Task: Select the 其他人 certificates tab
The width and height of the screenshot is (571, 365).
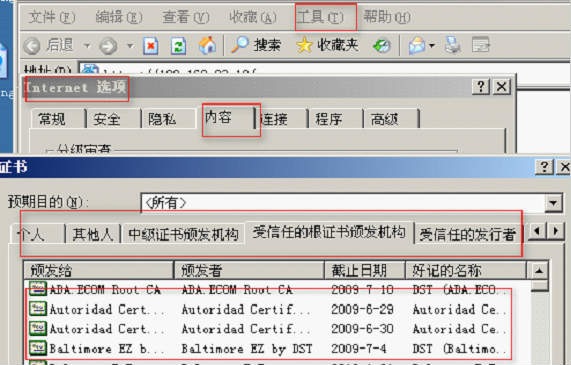Action: 93,234
